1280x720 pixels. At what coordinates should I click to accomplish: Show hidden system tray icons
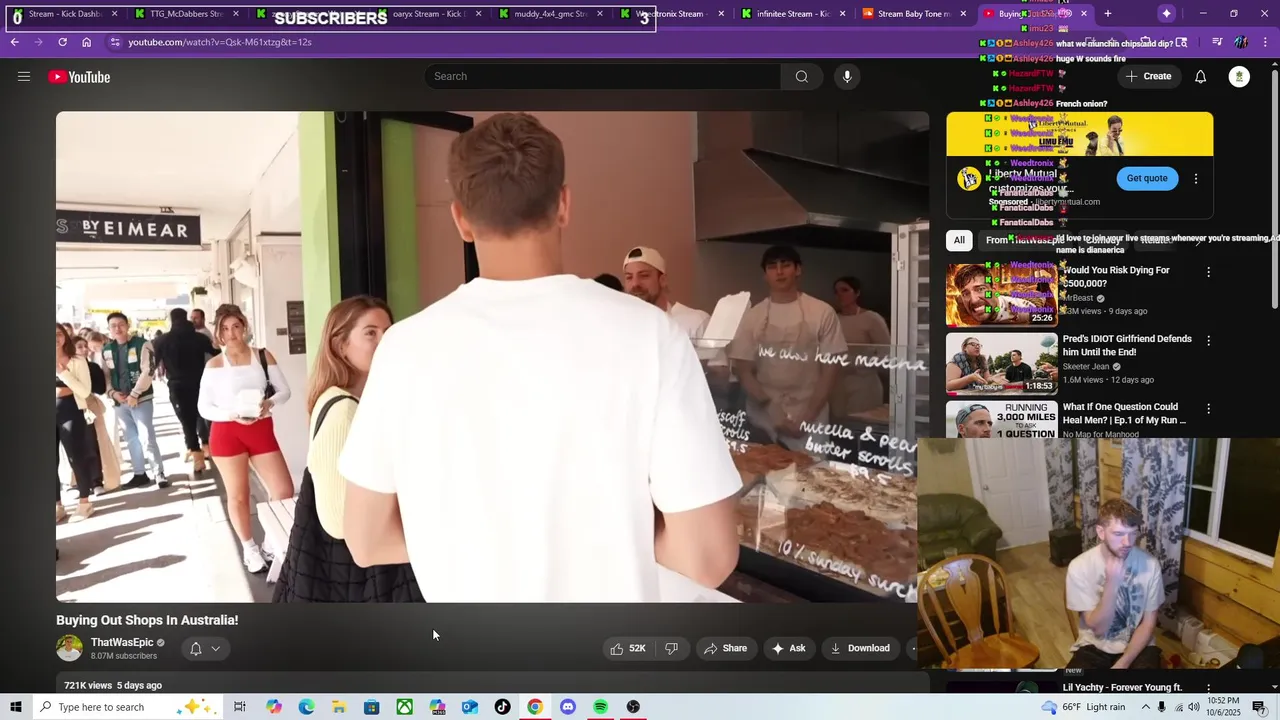(1146, 707)
